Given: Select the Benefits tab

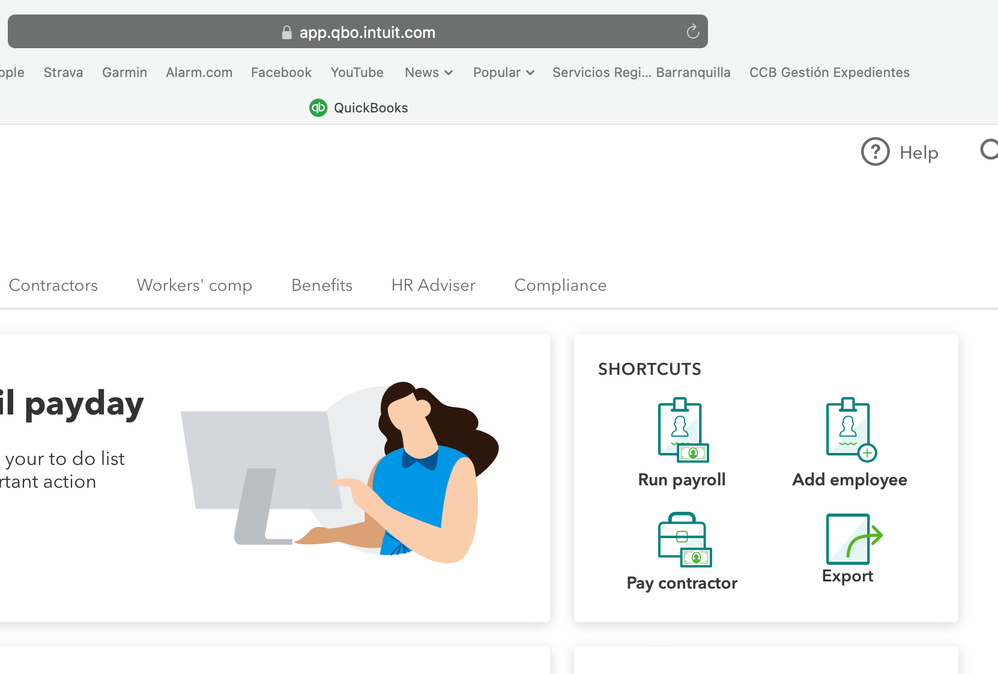Looking at the screenshot, I should 321,285.
